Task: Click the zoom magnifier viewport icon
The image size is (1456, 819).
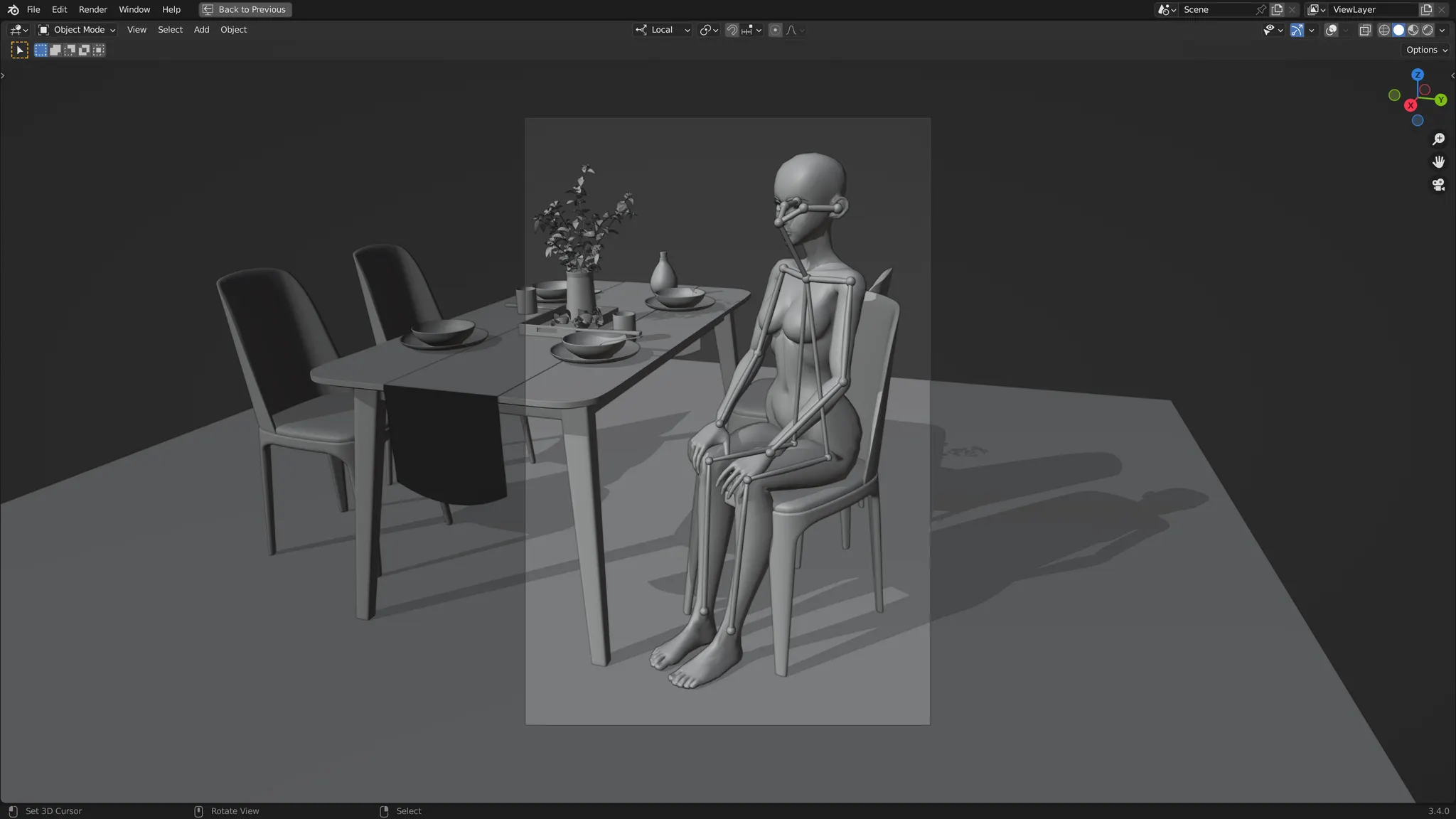Action: [1438, 139]
